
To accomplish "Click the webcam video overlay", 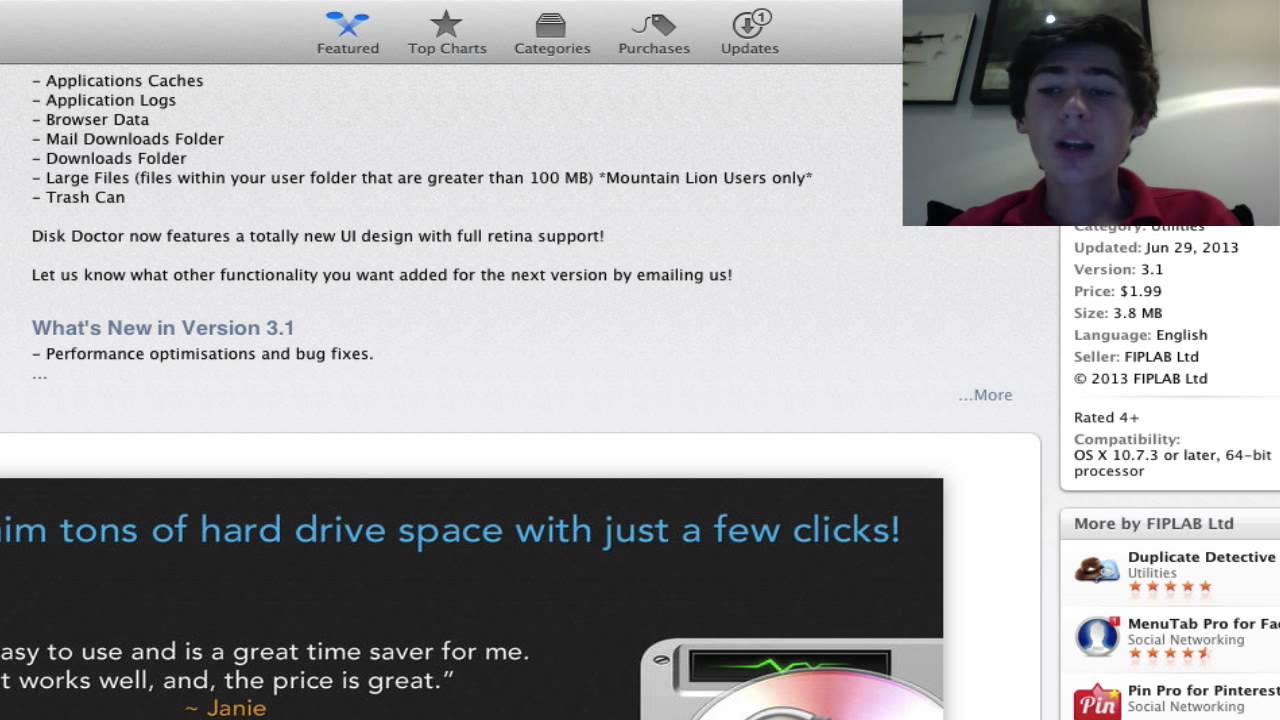I will (1091, 112).
